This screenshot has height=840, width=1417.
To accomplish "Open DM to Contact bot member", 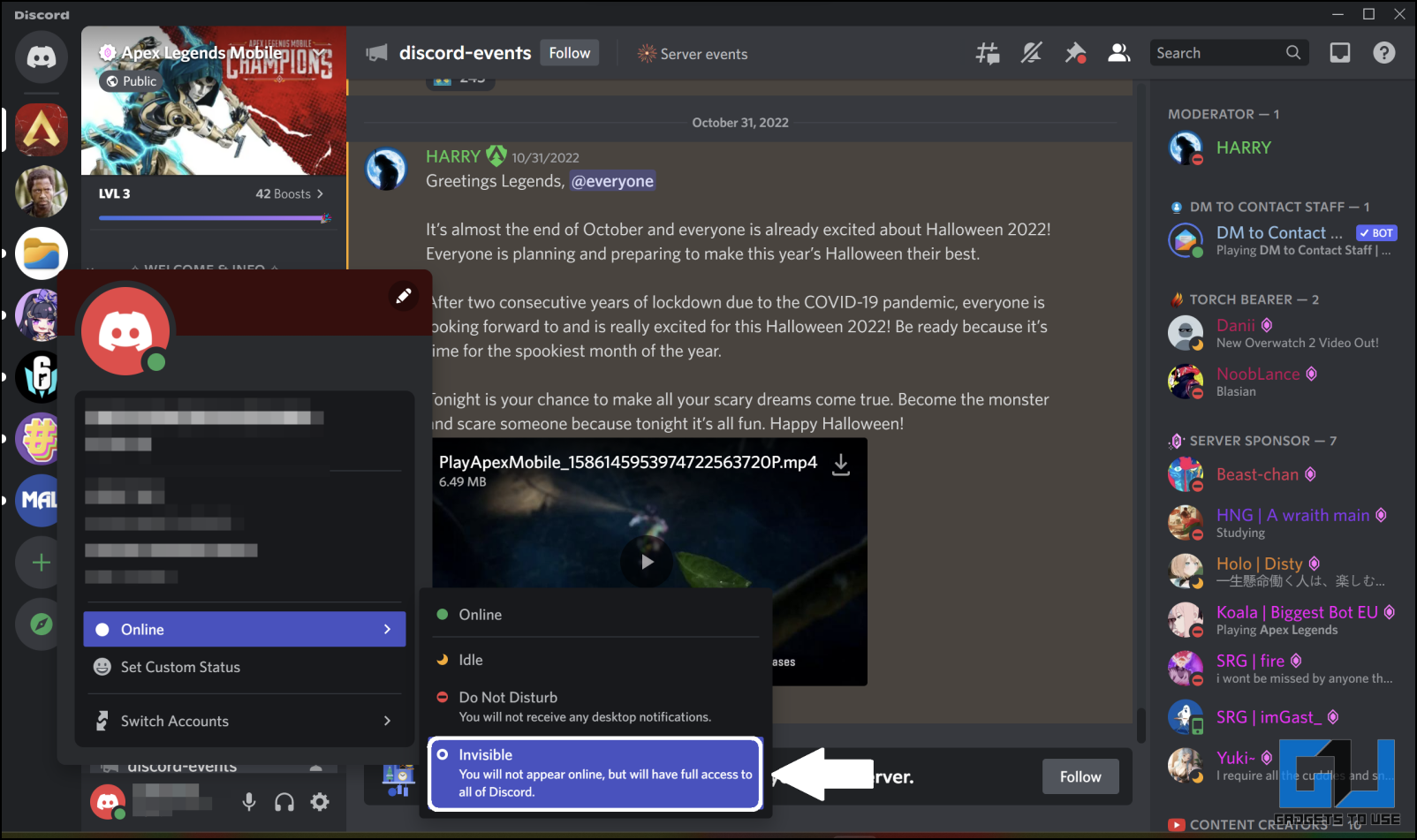I will pos(1284,240).
